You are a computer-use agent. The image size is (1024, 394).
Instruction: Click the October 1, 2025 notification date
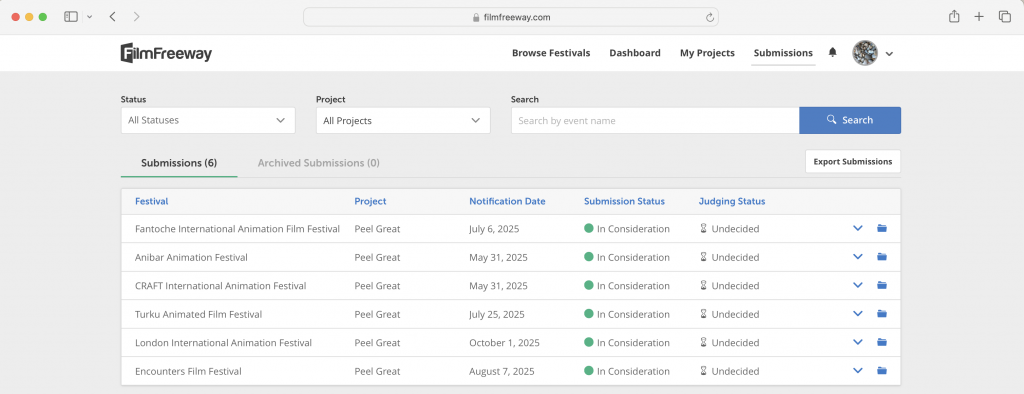[x=504, y=342]
